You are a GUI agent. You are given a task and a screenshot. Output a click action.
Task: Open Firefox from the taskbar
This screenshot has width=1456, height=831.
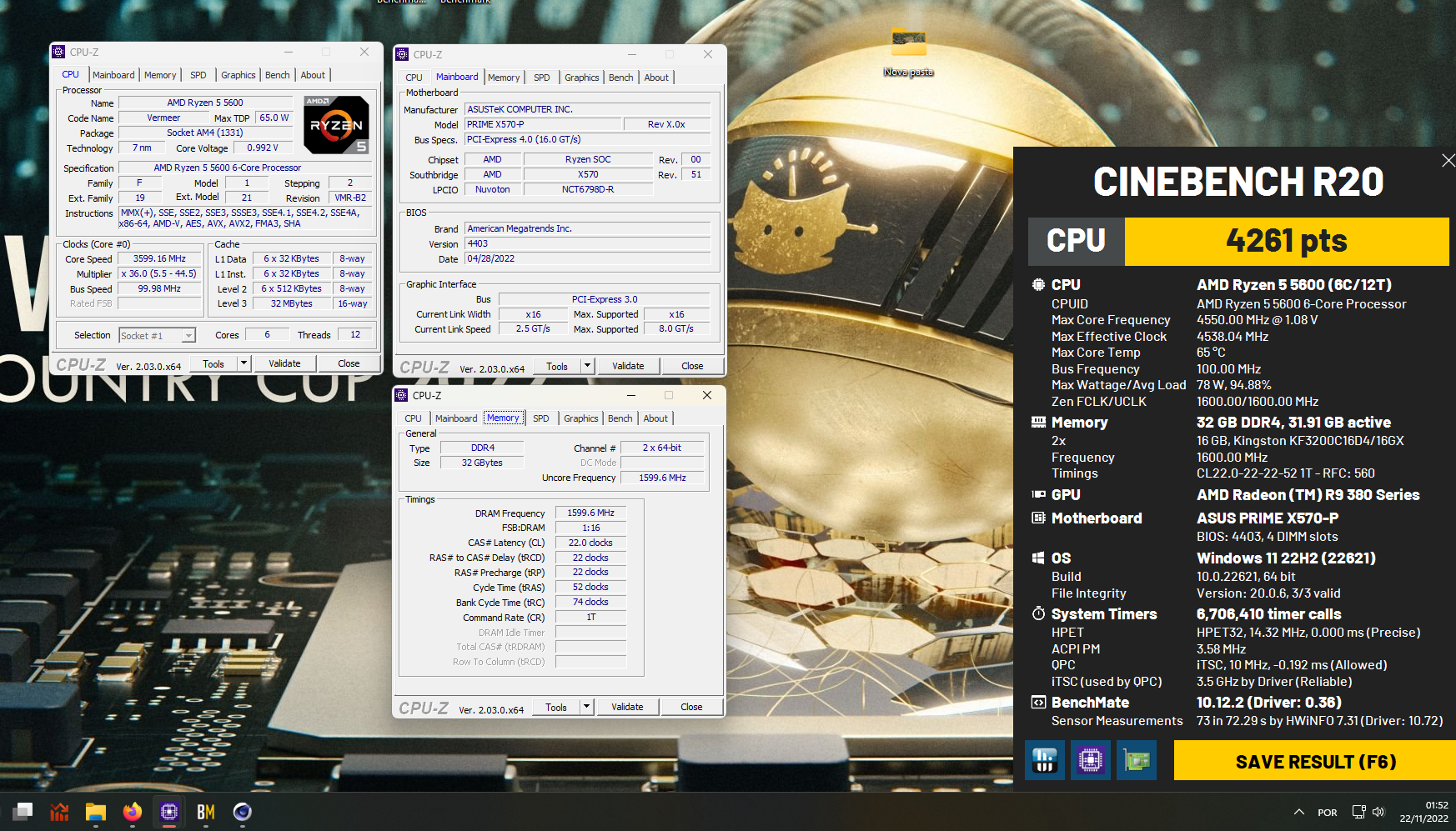[133, 811]
